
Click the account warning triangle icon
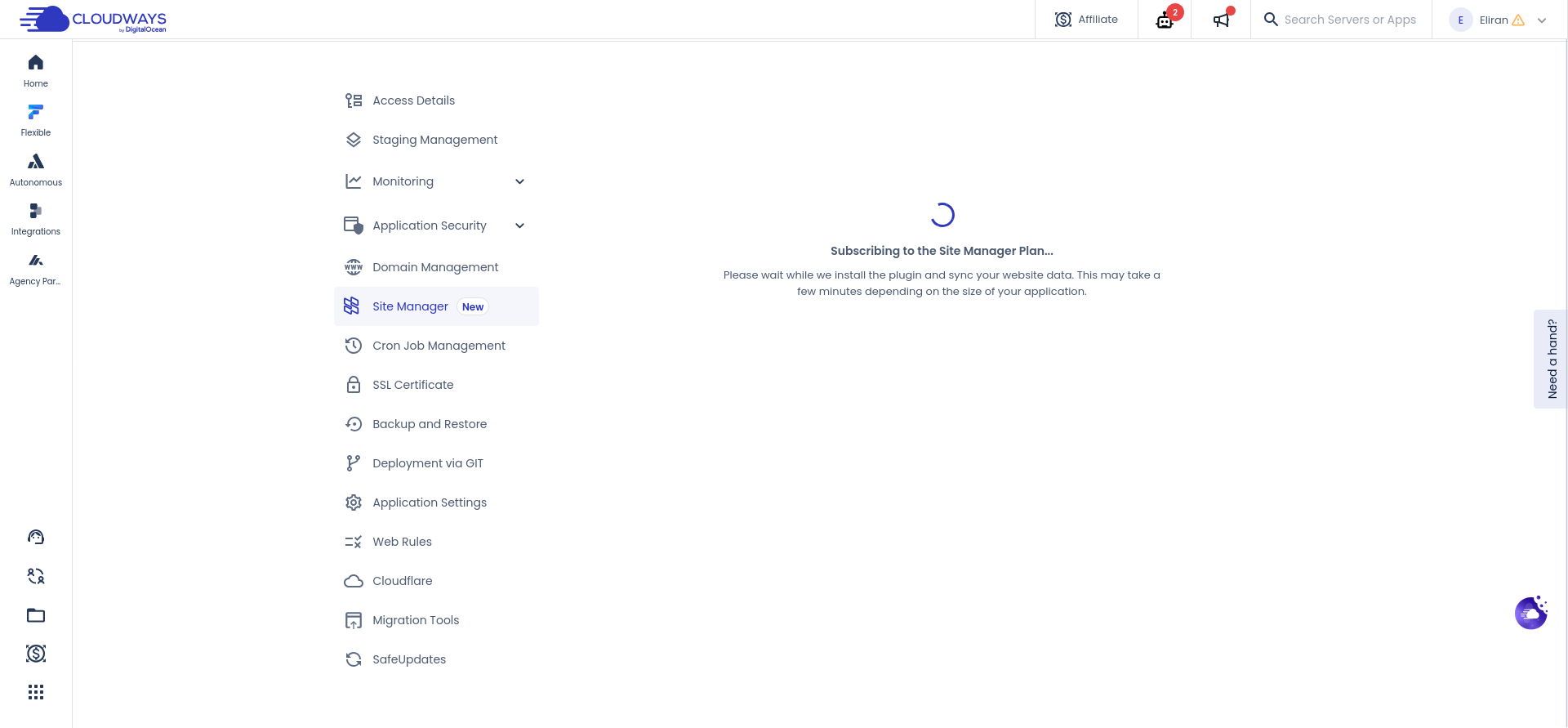click(1518, 20)
